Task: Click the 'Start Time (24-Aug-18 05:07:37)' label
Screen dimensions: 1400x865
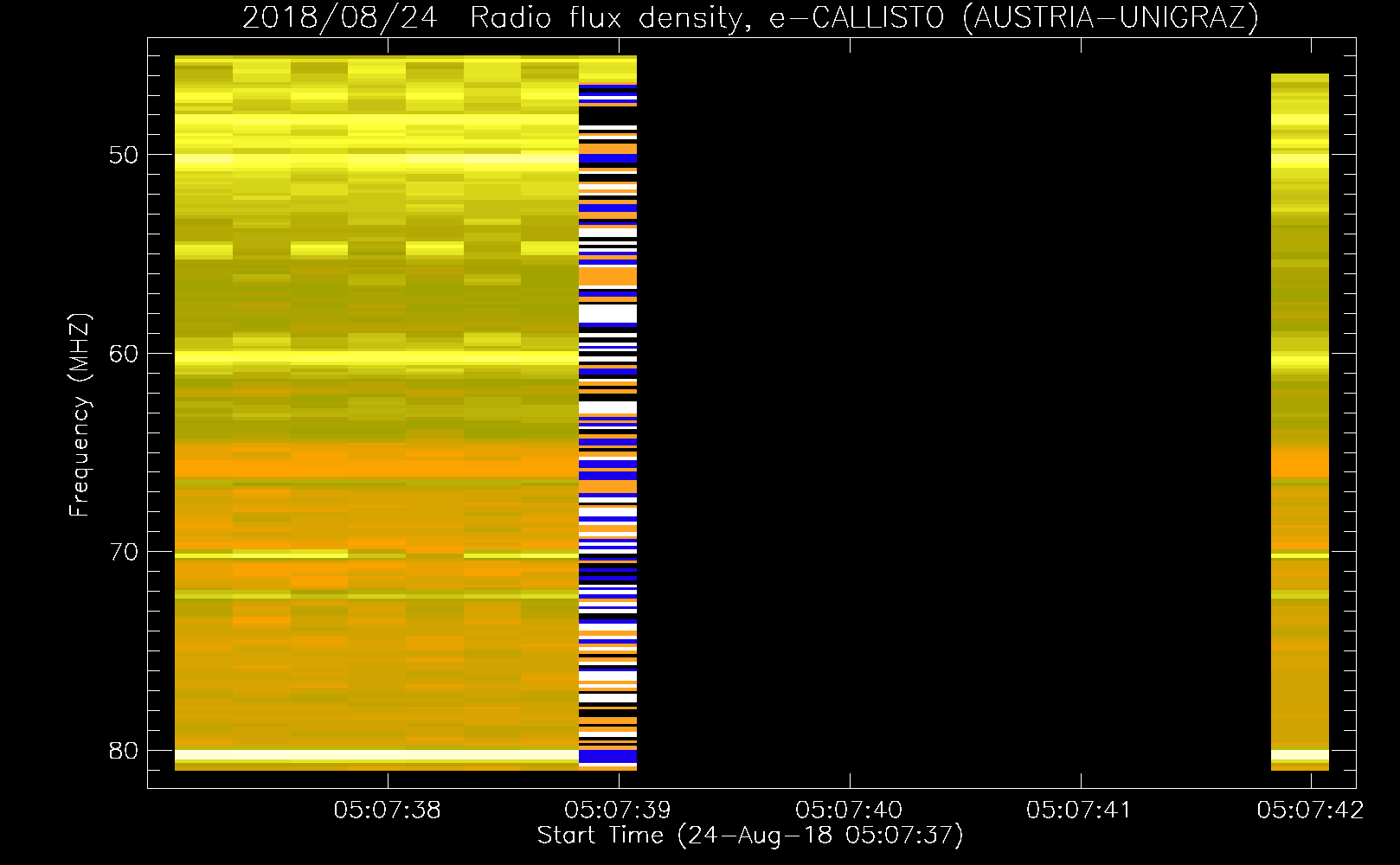Action: point(750,836)
